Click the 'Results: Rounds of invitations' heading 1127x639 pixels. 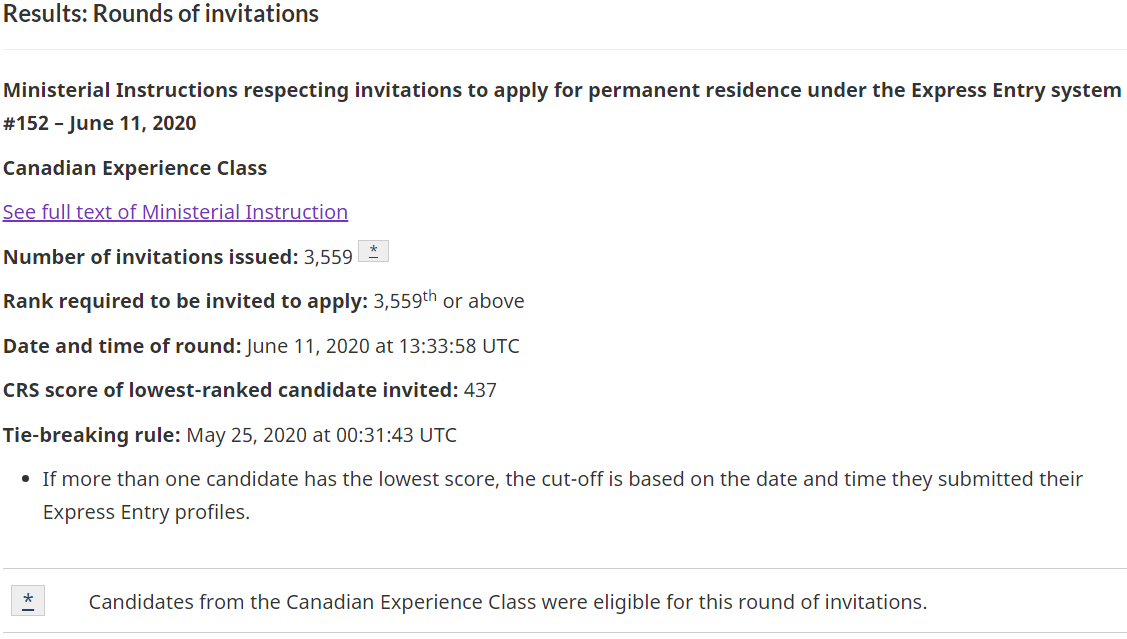click(x=161, y=14)
